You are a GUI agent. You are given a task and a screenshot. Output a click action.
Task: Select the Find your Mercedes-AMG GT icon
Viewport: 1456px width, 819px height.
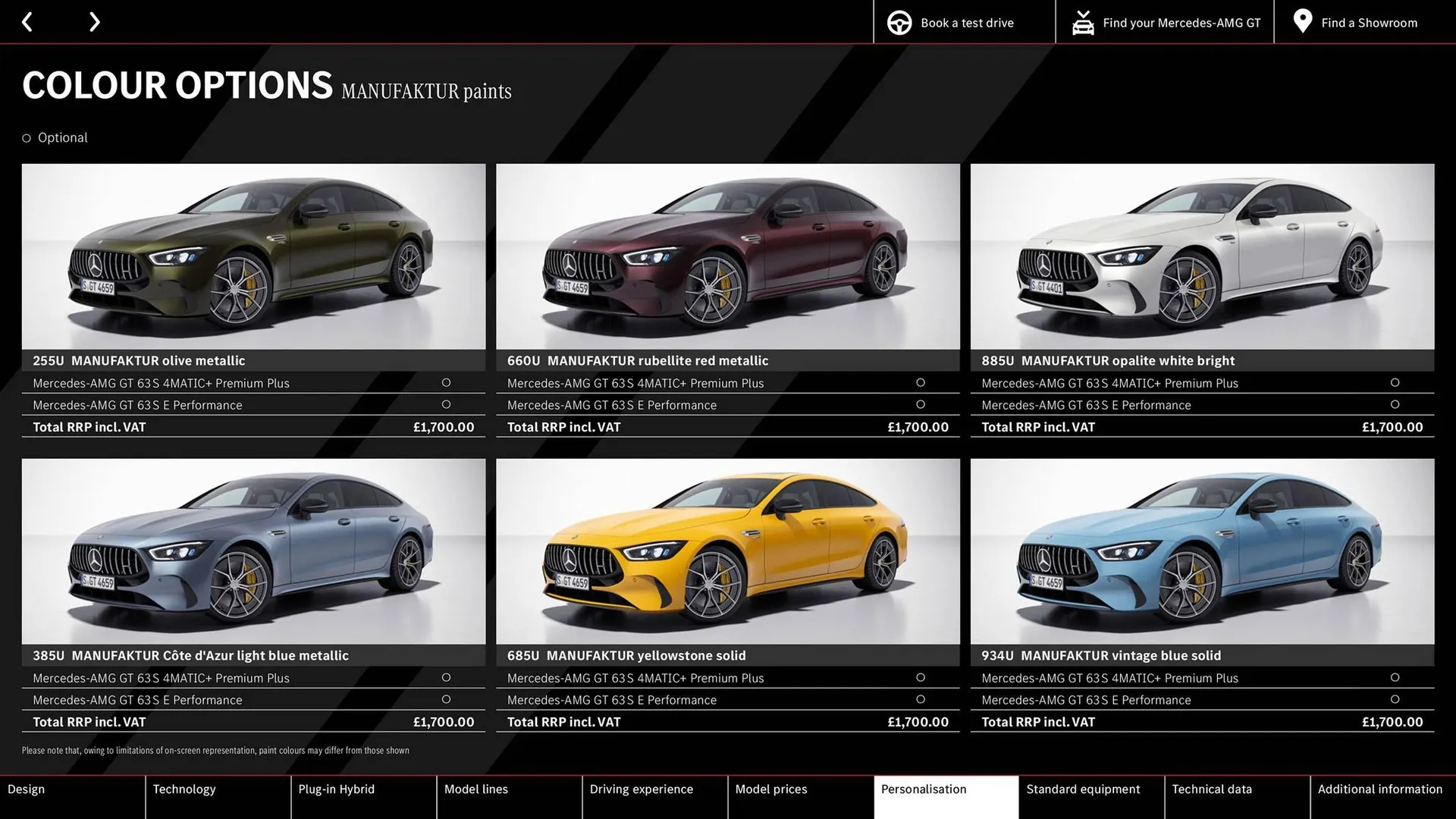(x=1083, y=22)
